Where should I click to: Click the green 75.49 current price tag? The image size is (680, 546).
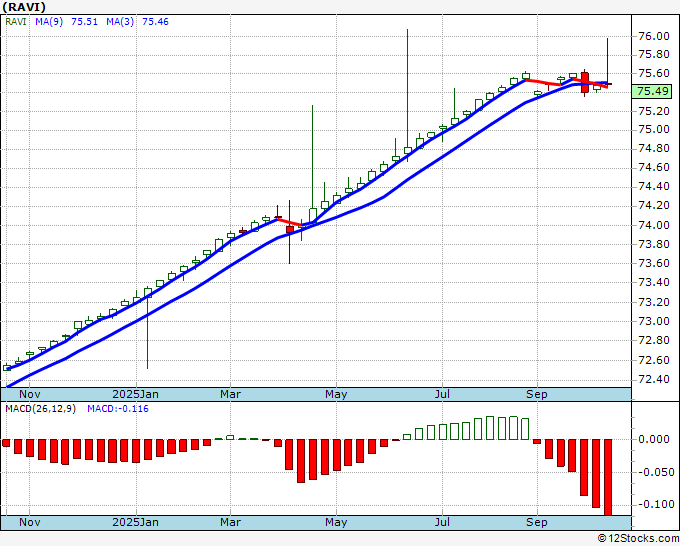pyautogui.click(x=652, y=92)
